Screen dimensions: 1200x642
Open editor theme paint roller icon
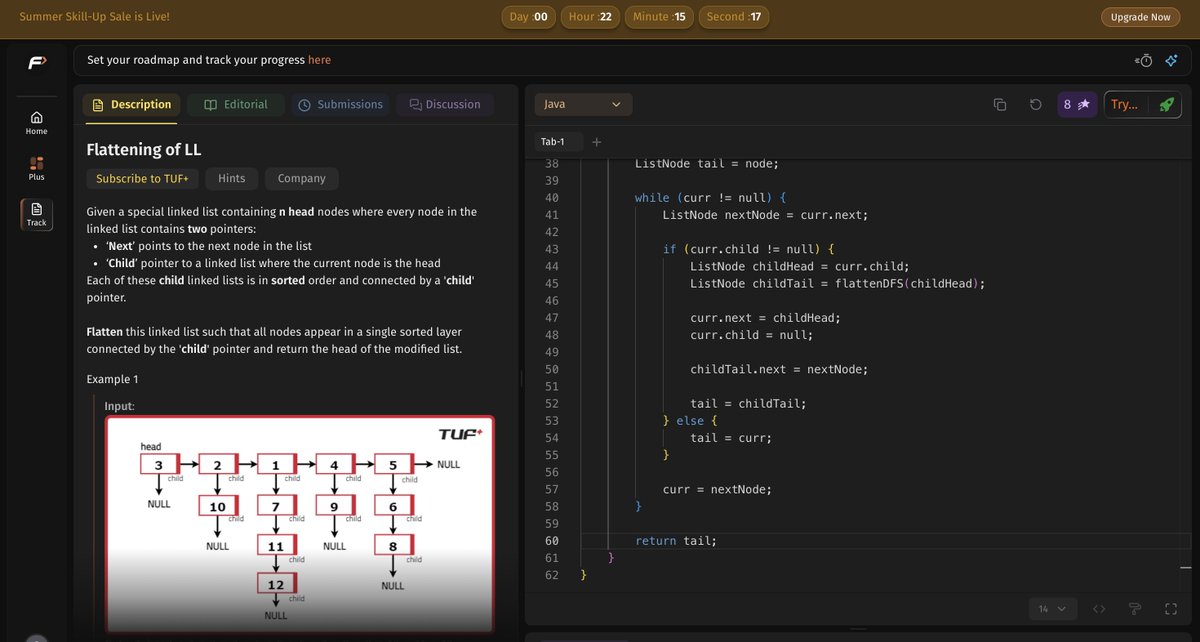[x=1135, y=608]
